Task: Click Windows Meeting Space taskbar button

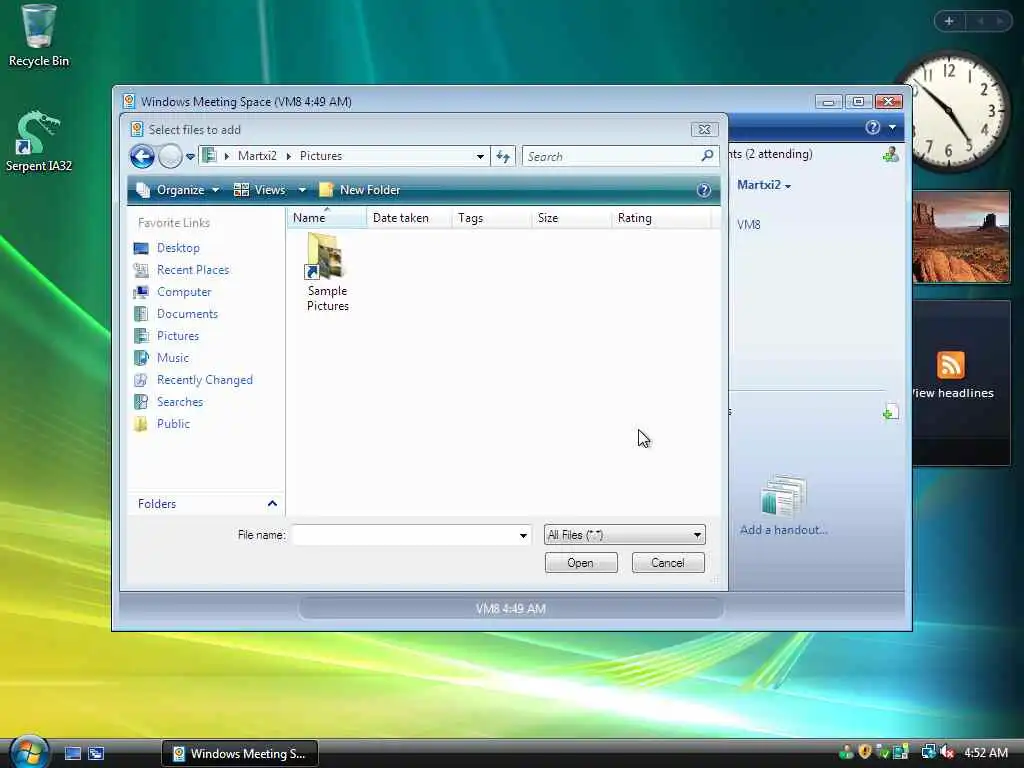Action: (x=240, y=754)
